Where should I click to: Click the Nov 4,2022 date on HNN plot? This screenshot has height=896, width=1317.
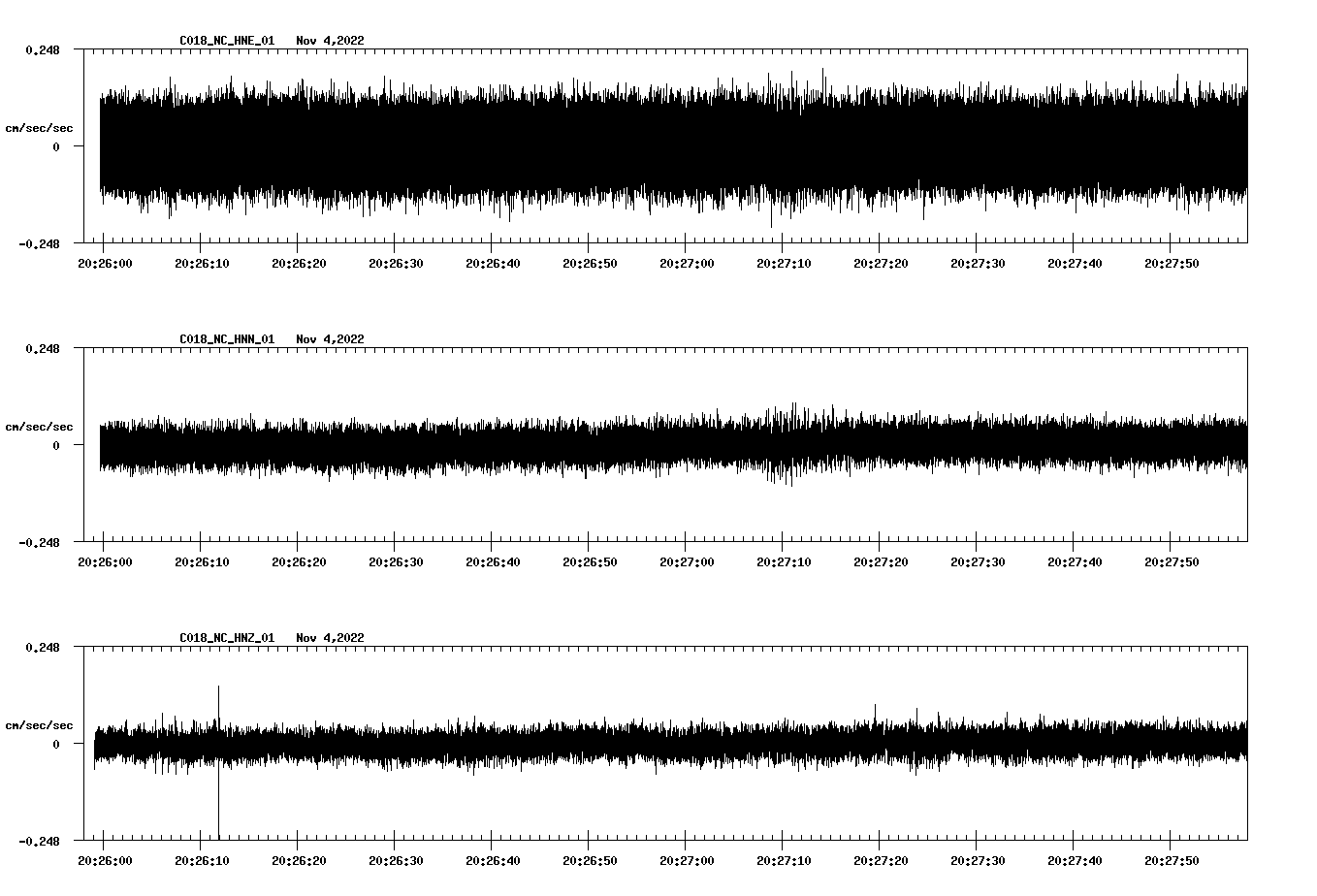point(331,339)
